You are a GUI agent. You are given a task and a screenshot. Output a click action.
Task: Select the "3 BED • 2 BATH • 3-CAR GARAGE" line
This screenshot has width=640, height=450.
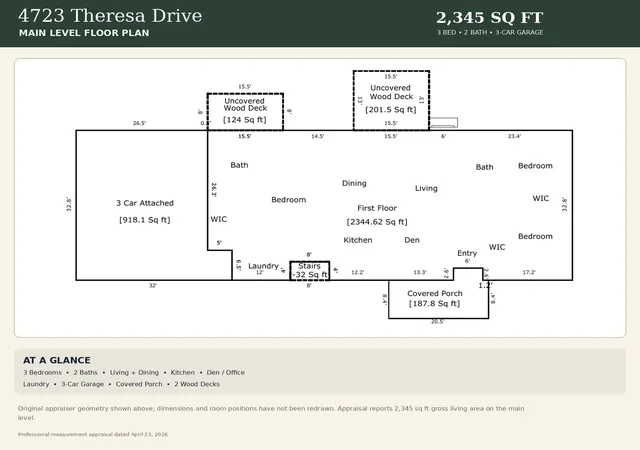point(490,32)
